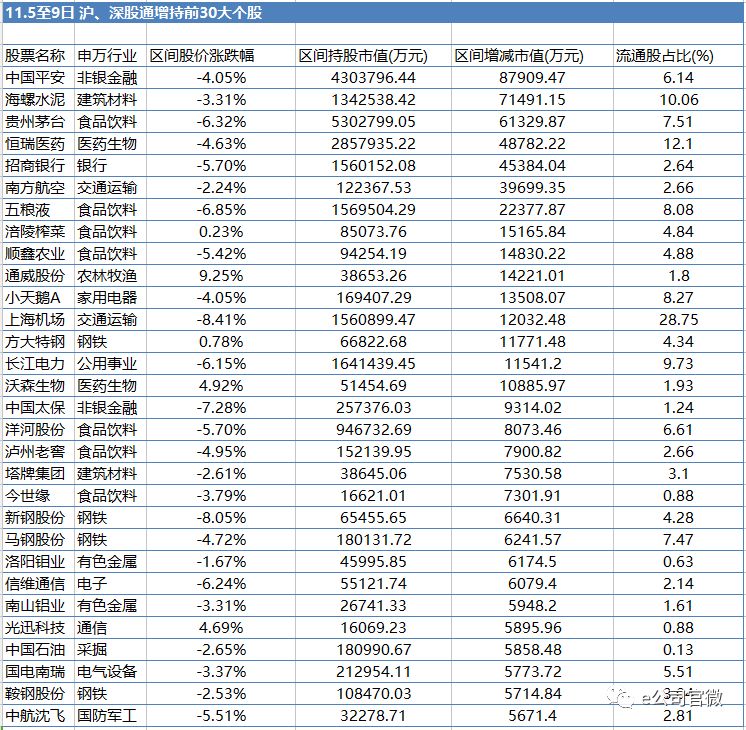
Task: Select the cell 南山铝业
Action: pos(35,605)
